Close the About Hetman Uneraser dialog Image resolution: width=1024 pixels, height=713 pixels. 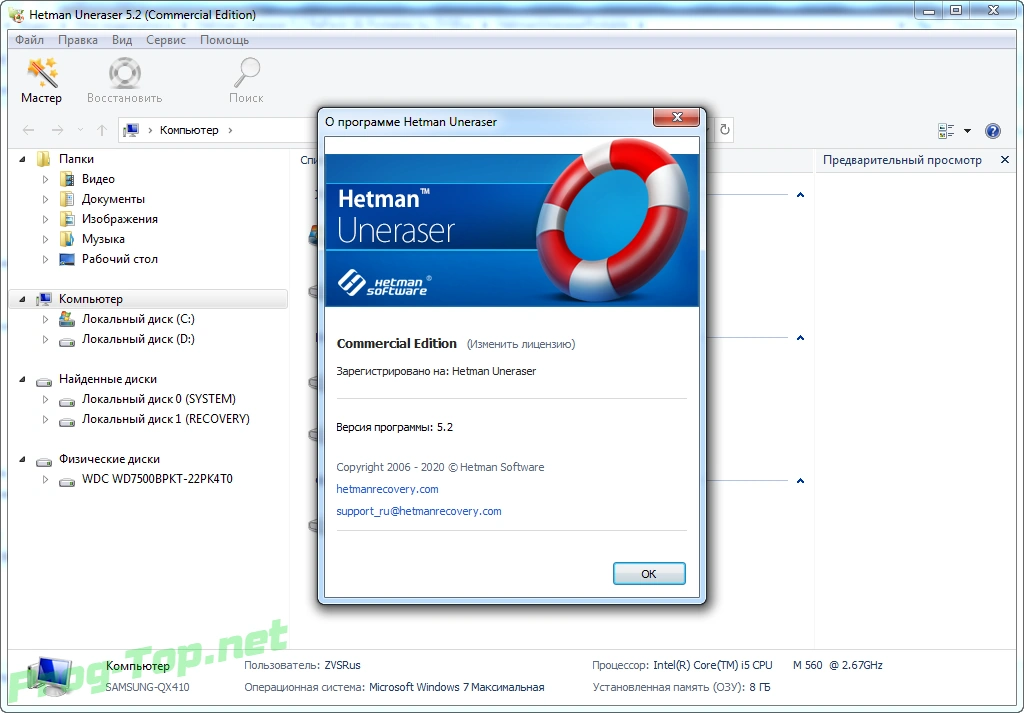(677, 118)
